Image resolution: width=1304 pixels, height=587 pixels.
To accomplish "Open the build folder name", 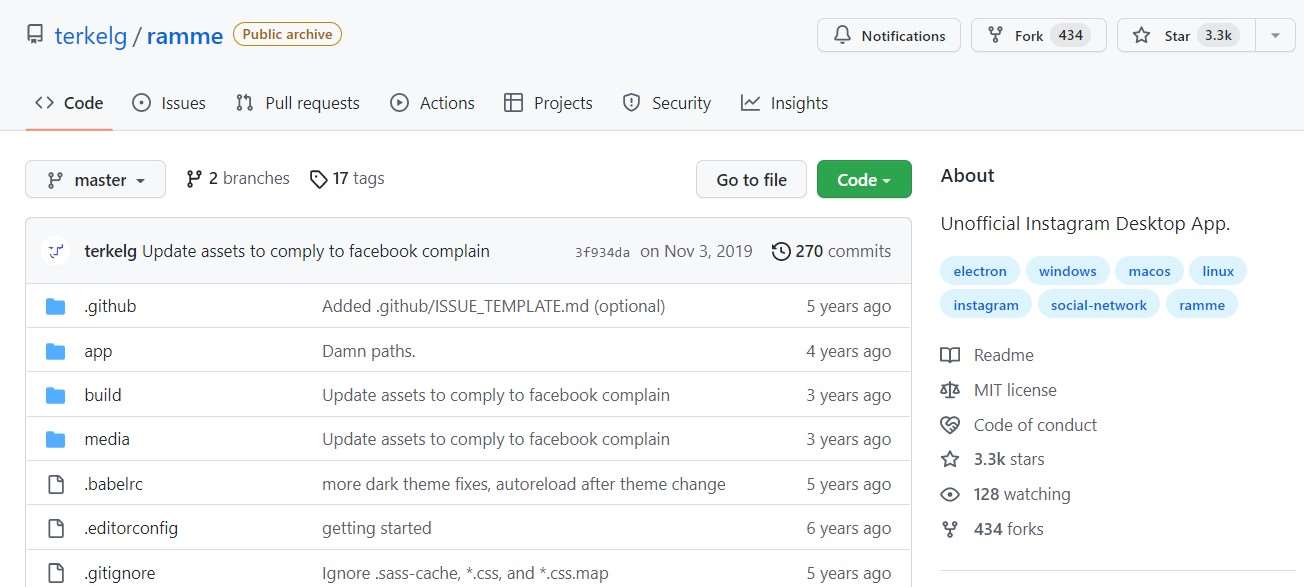I will (x=103, y=395).
